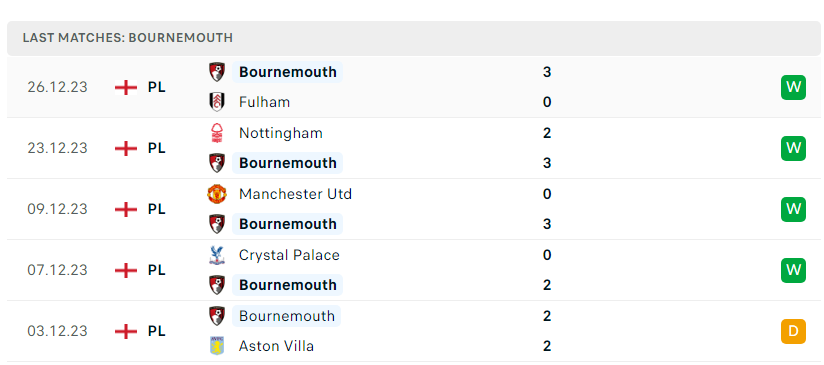
Task: Click the Crystal Palace crest icon
Action: [217, 255]
